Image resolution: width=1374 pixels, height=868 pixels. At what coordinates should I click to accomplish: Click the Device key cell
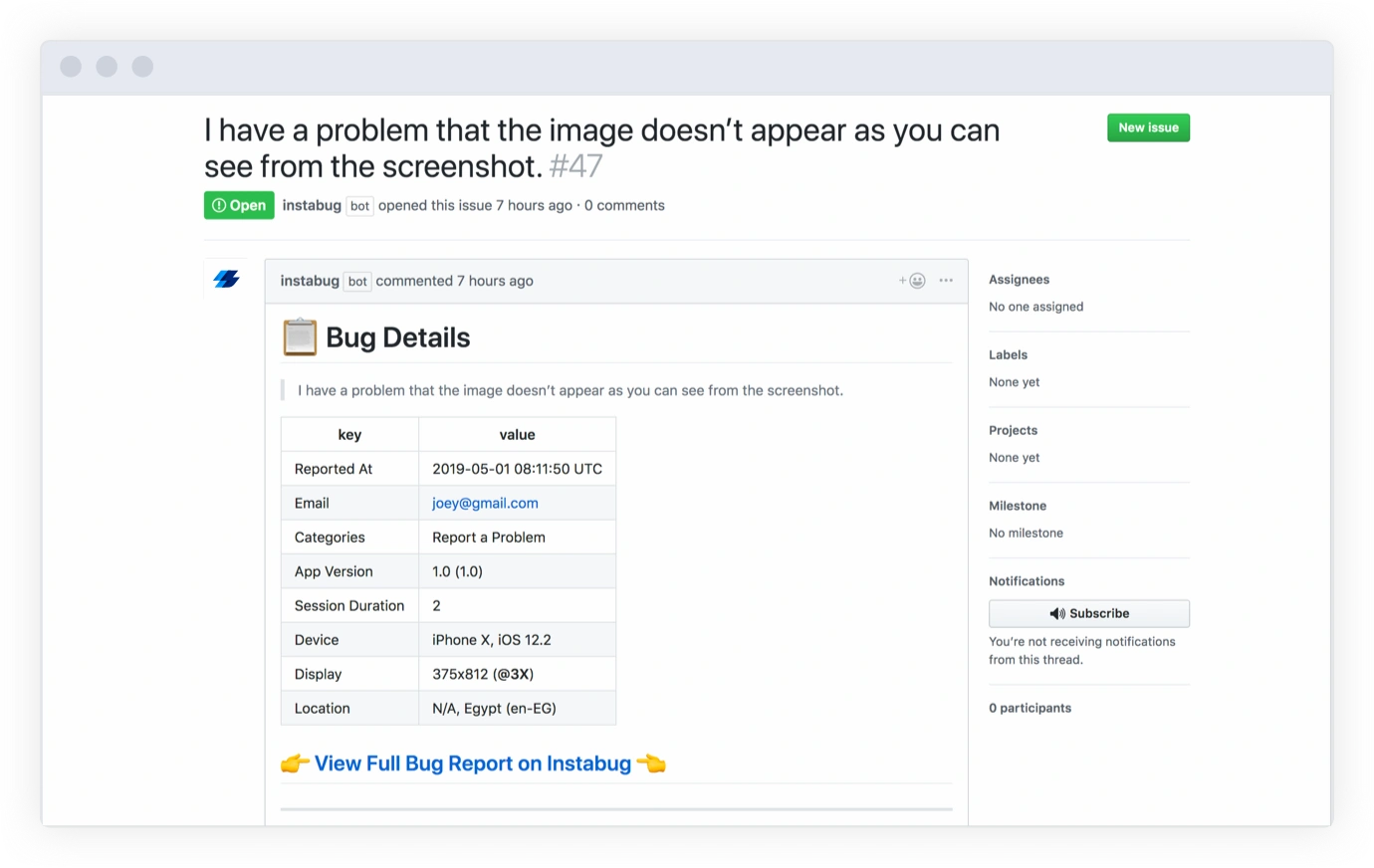click(x=349, y=640)
